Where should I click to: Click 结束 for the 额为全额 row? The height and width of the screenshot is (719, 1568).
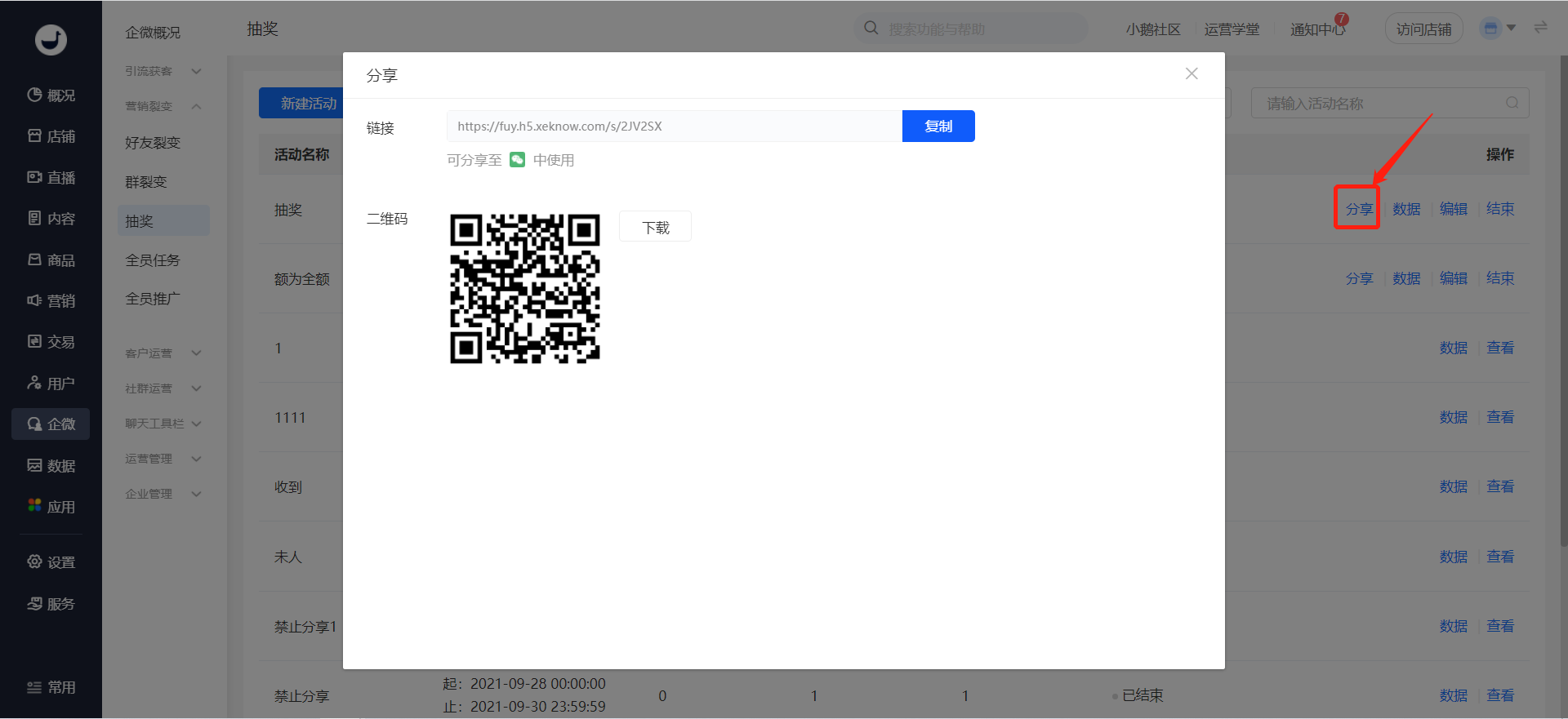(1500, 278)
